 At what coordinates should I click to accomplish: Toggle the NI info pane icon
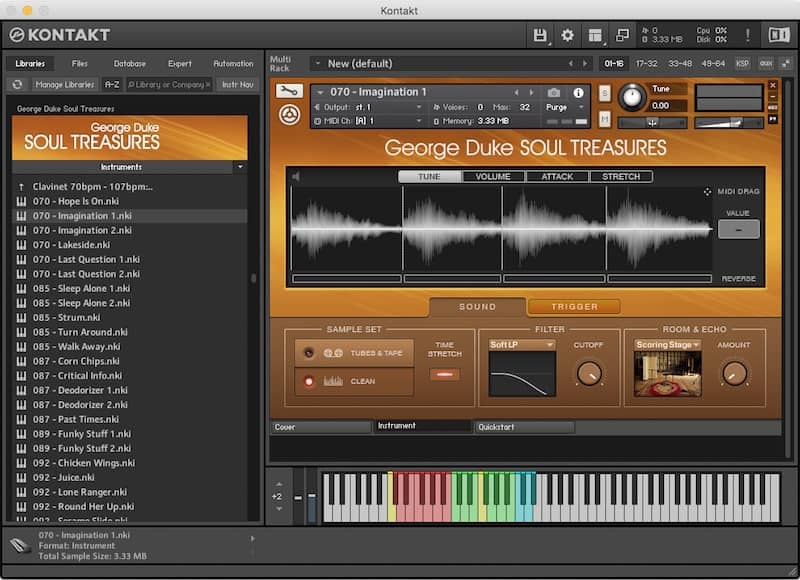click(x=779, y=35)
